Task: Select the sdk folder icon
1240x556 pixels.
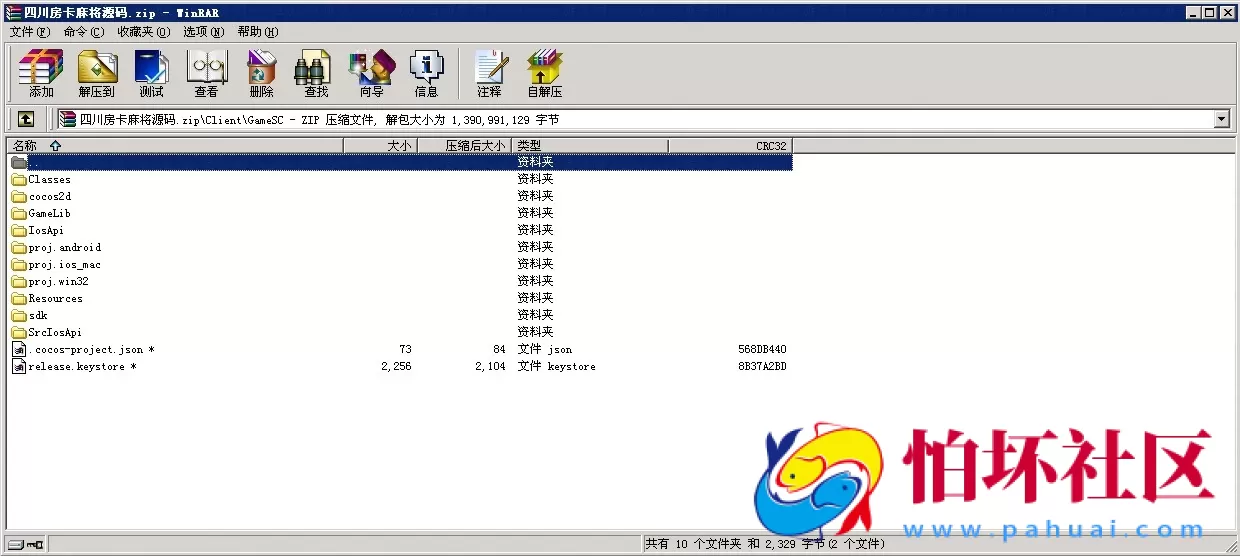Action: (19, 315)
